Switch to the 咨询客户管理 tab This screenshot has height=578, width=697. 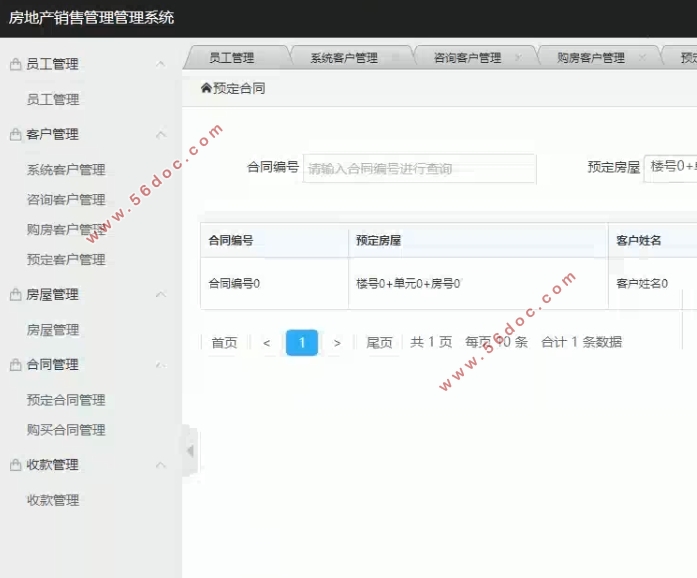point(467,57)
